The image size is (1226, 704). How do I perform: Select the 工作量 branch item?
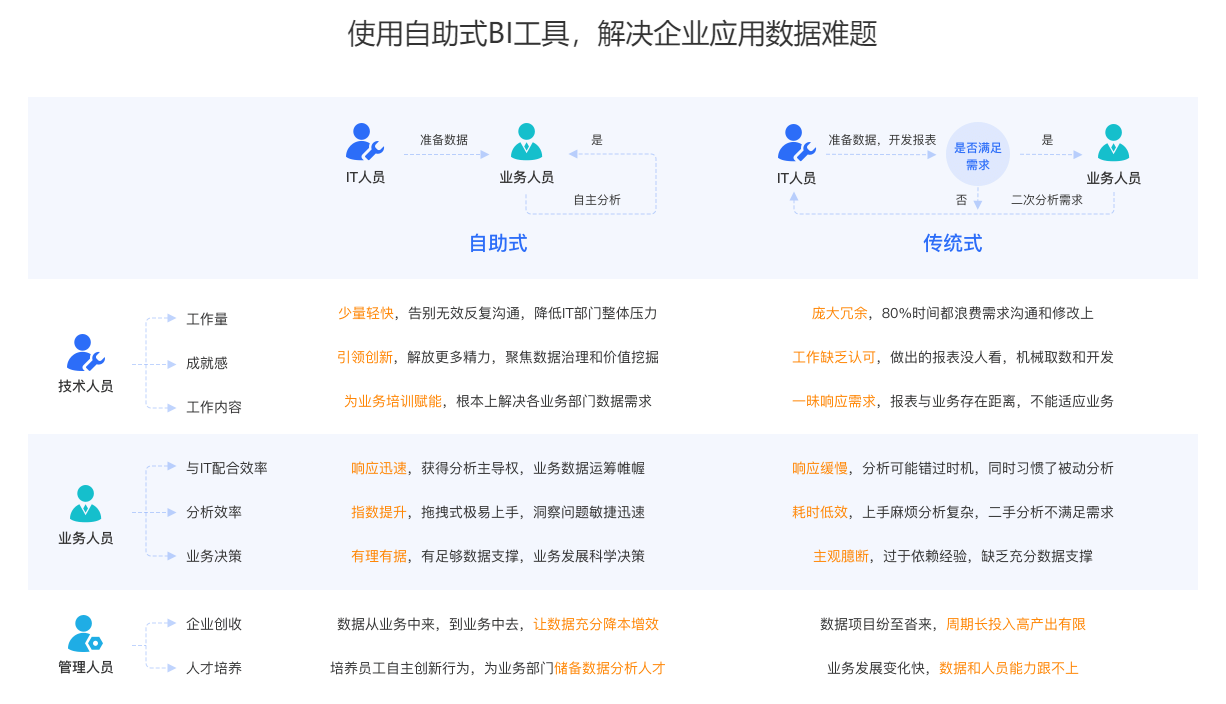[207, 319]
